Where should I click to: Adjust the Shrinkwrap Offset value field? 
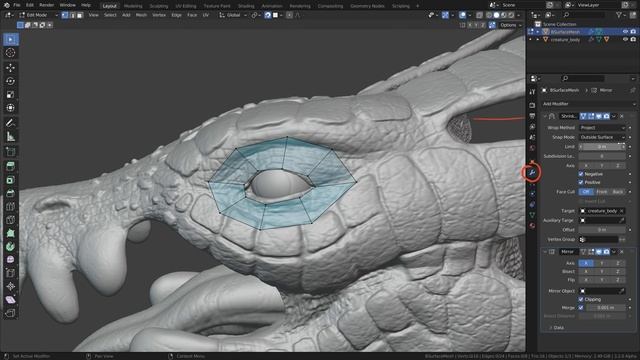click(x=602, y=230)
